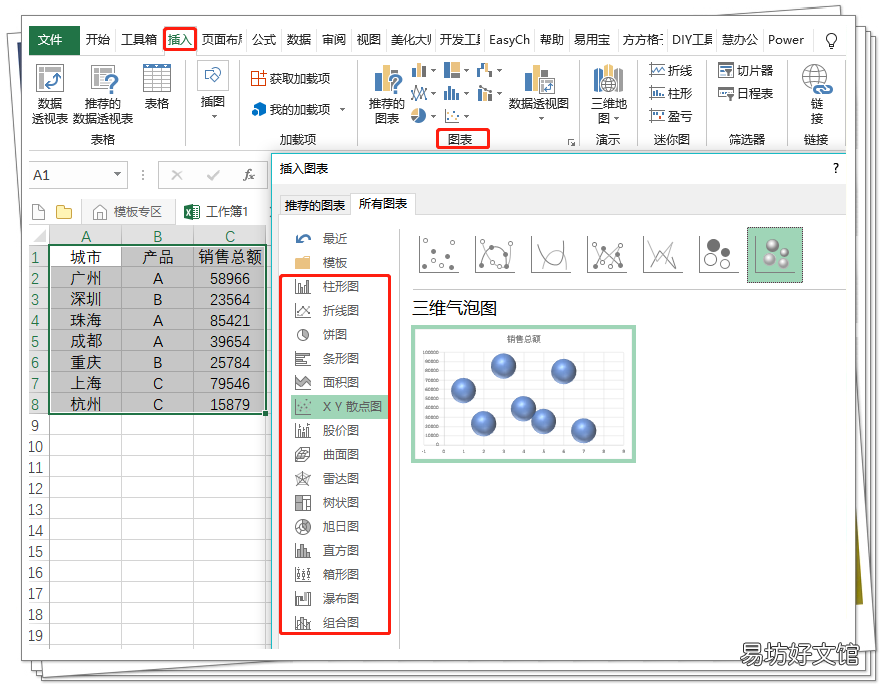887x686 pixels.
Task: Click Get Add-ins (获取加载项)
Action: tap(291, 79)
